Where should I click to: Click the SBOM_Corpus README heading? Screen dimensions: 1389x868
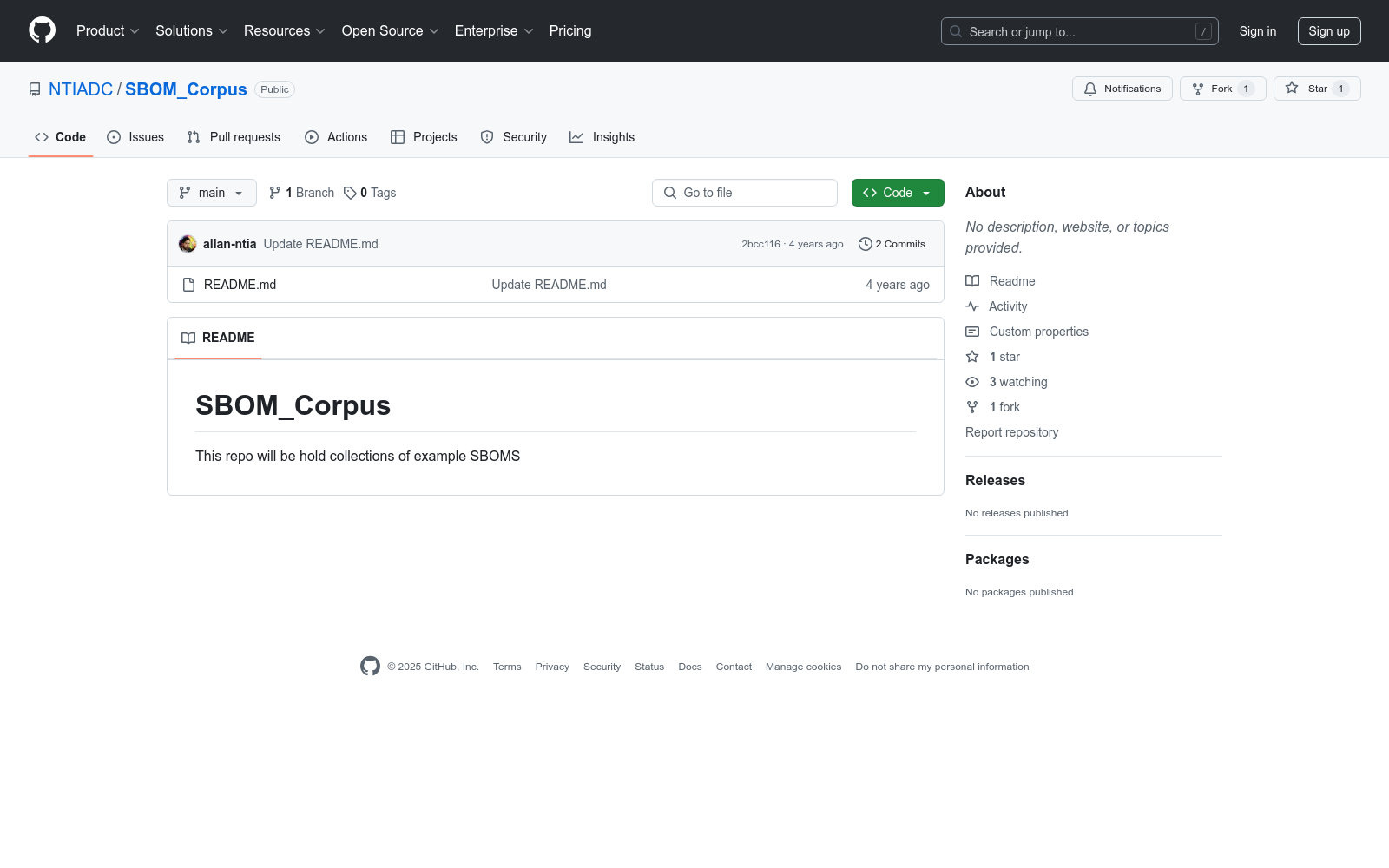click(293, 405)
